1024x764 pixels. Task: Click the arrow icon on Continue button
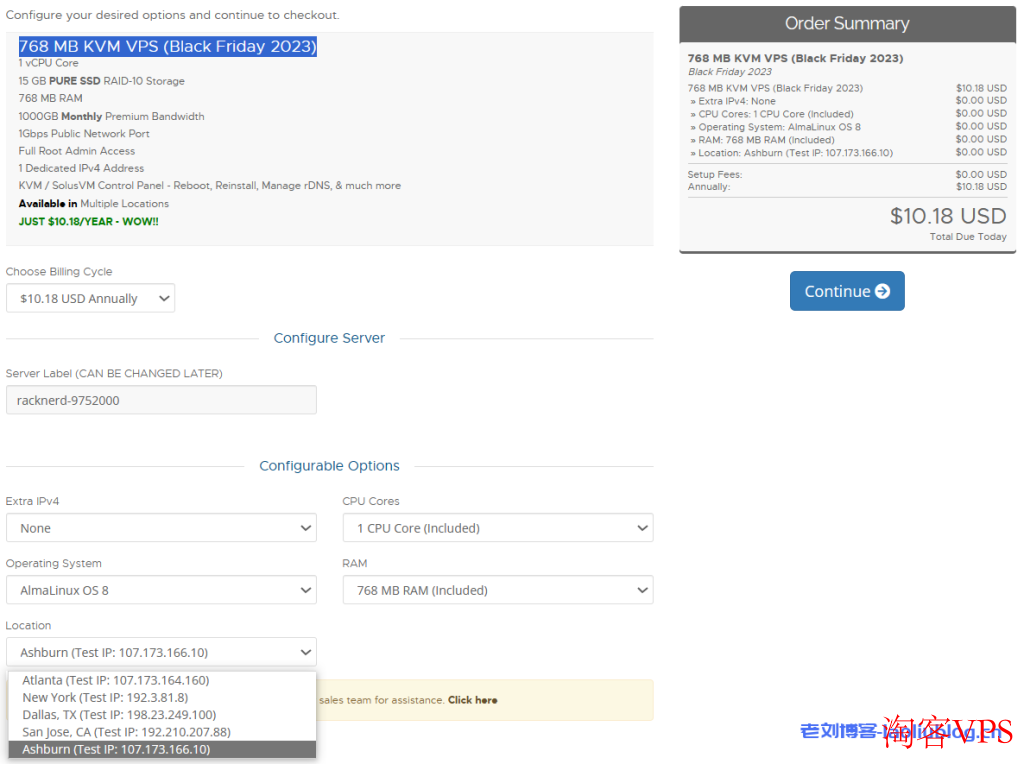point(882,291)
